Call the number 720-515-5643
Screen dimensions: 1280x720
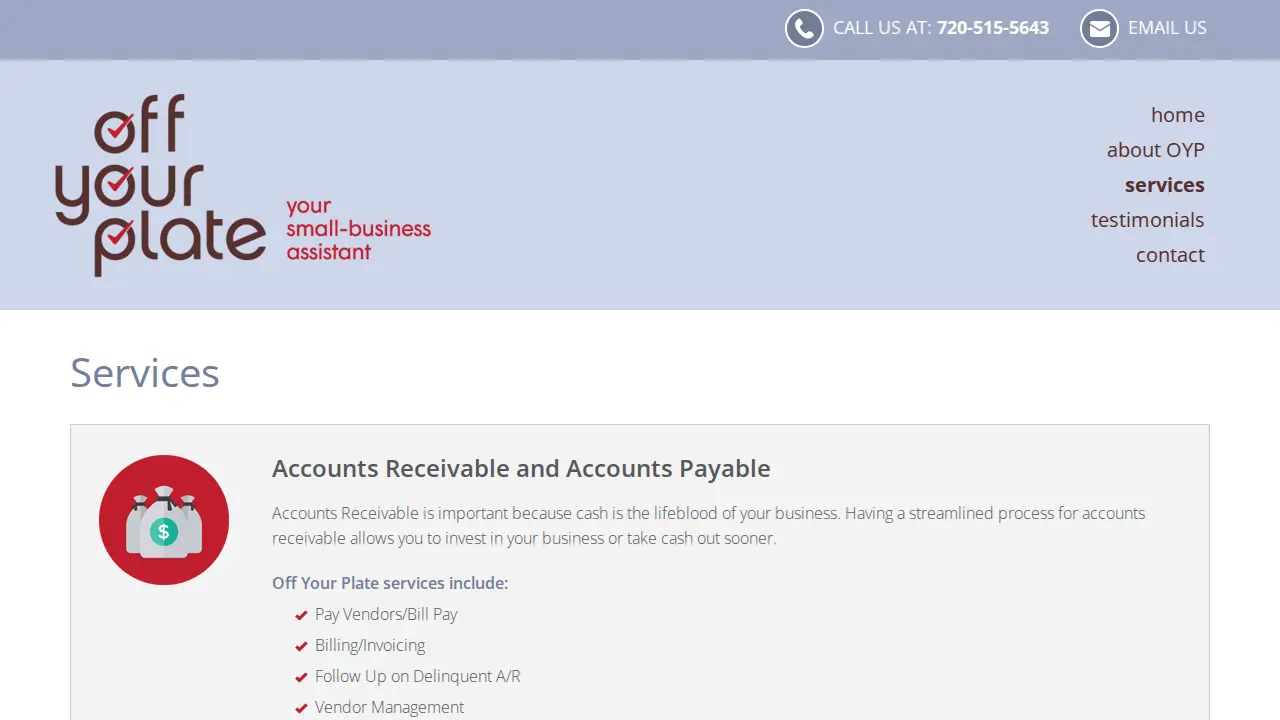tap(993, 28)
